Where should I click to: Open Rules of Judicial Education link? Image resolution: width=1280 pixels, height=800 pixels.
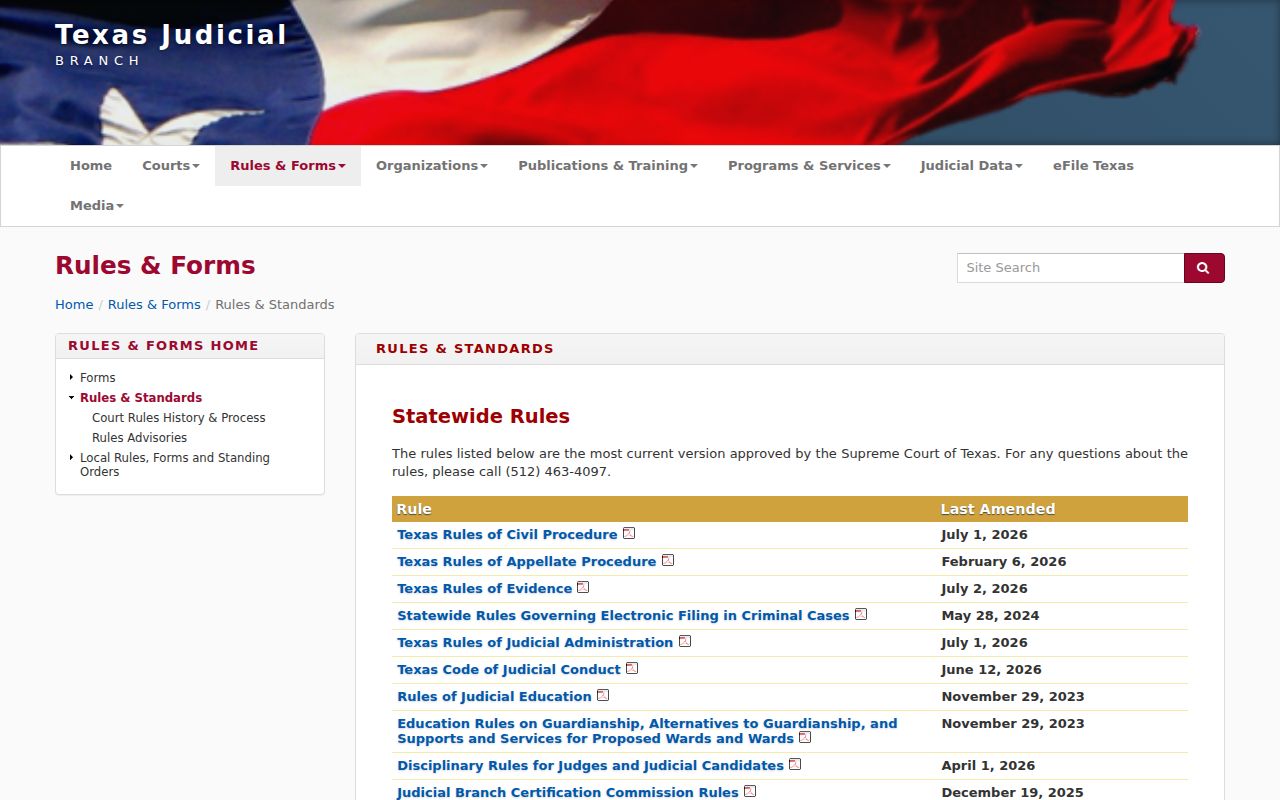494,696
